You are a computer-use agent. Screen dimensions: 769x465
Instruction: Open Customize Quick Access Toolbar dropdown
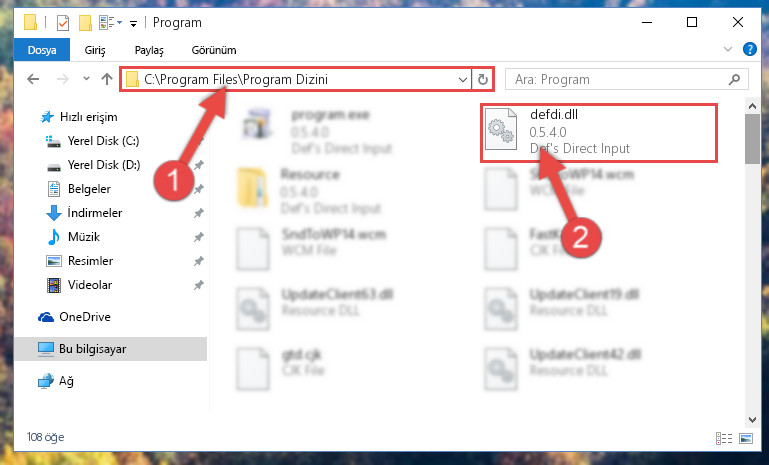(133, 24)
